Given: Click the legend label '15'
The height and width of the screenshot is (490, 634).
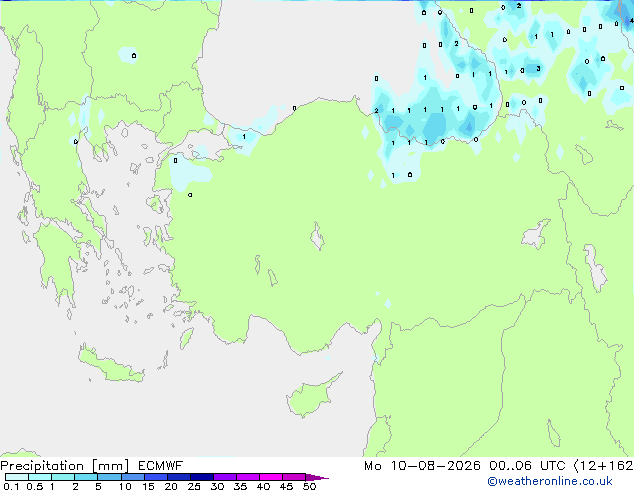Looking at the screenshot, I should tap(148, 486).
